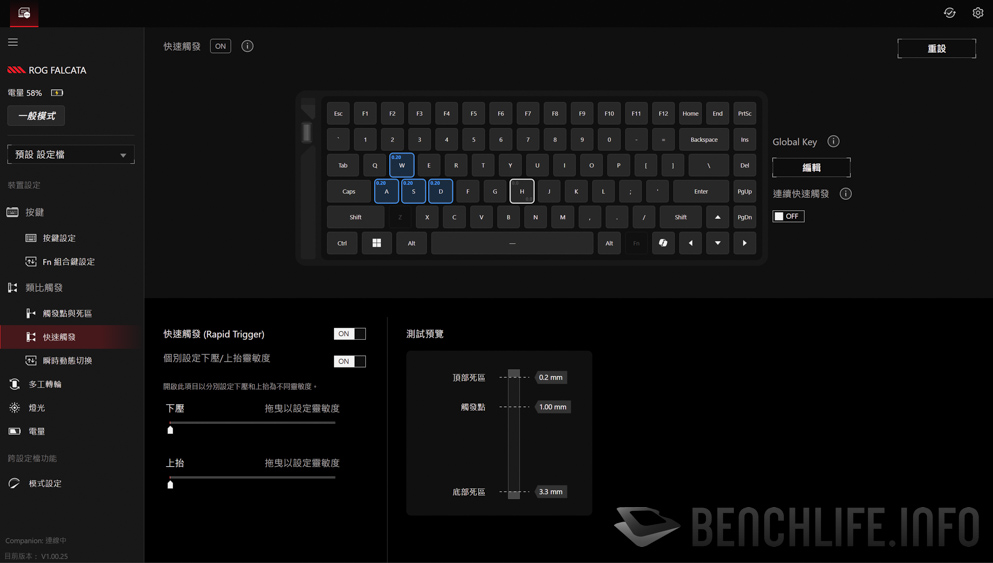
Task: Click info icon beside 快速觸發 ON badge
Action: [248, 46]
